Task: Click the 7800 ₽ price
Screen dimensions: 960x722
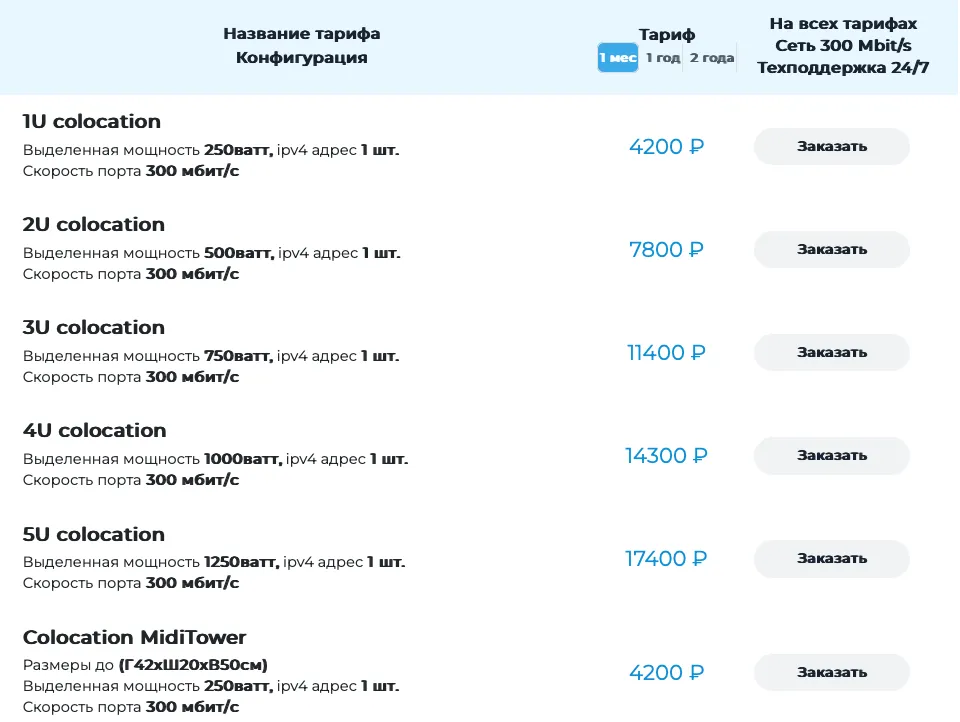Action: [666, 250]
